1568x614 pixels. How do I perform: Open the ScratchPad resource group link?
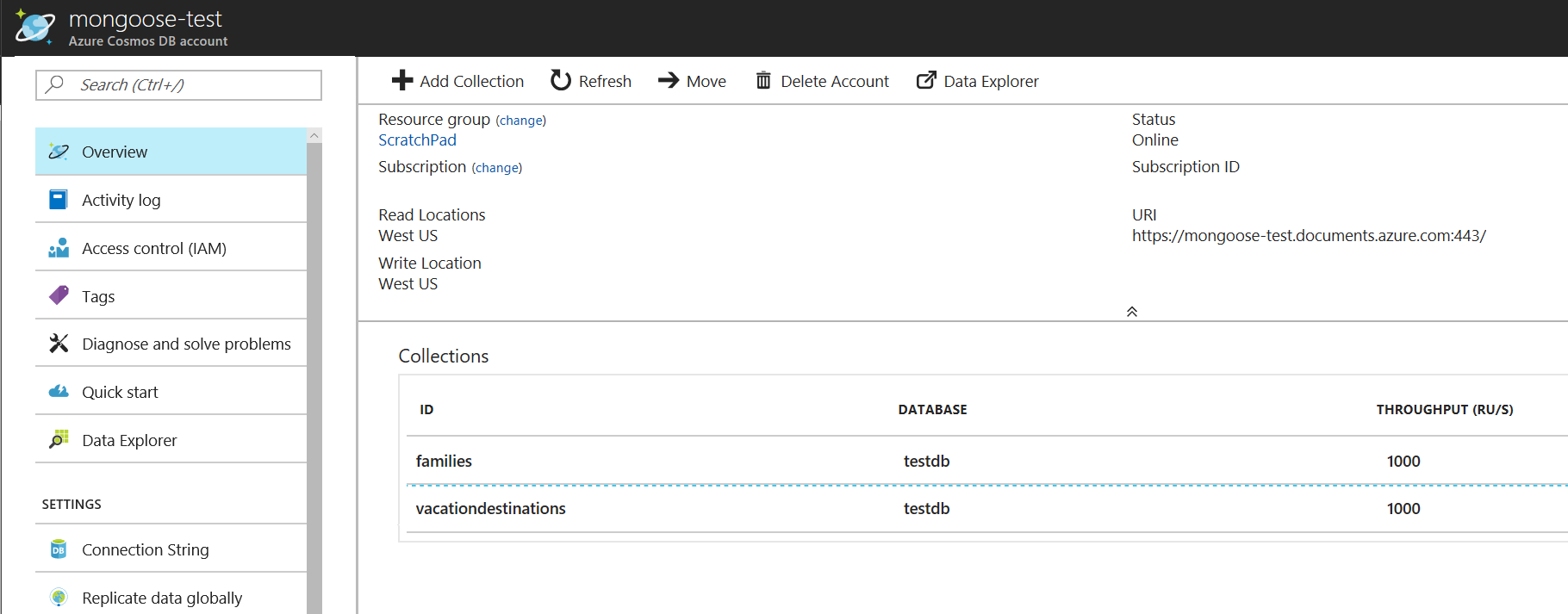coord(417,140)
